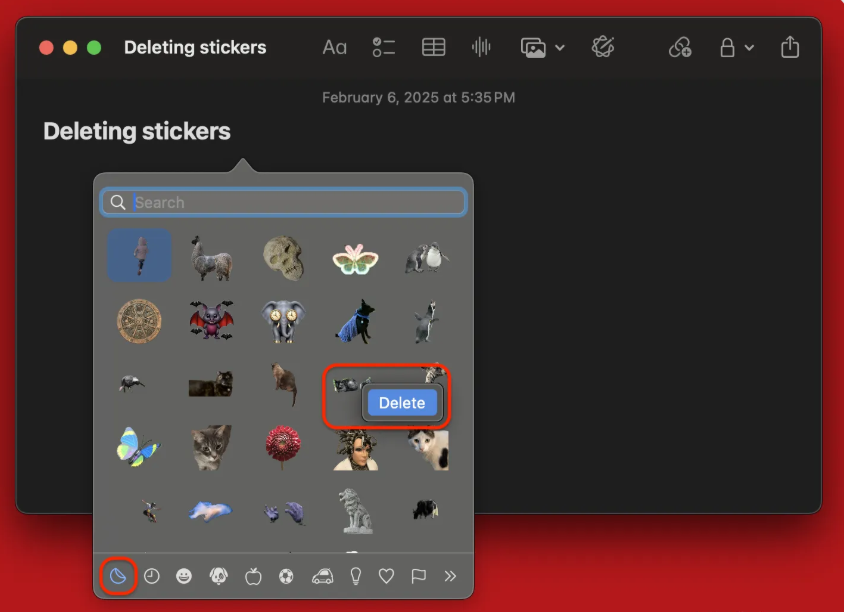Open the media attachment dropdown chevron

click(x=557, y=47)
